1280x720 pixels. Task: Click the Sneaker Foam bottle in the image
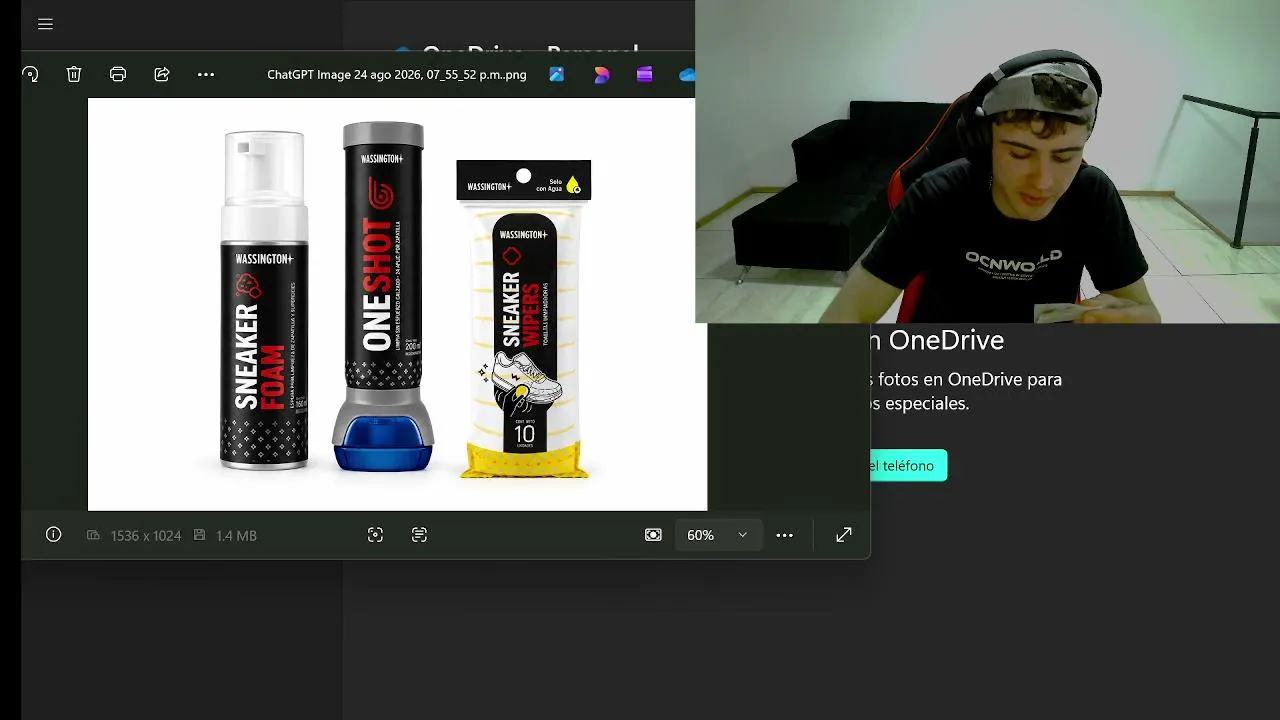pos(264,300)
